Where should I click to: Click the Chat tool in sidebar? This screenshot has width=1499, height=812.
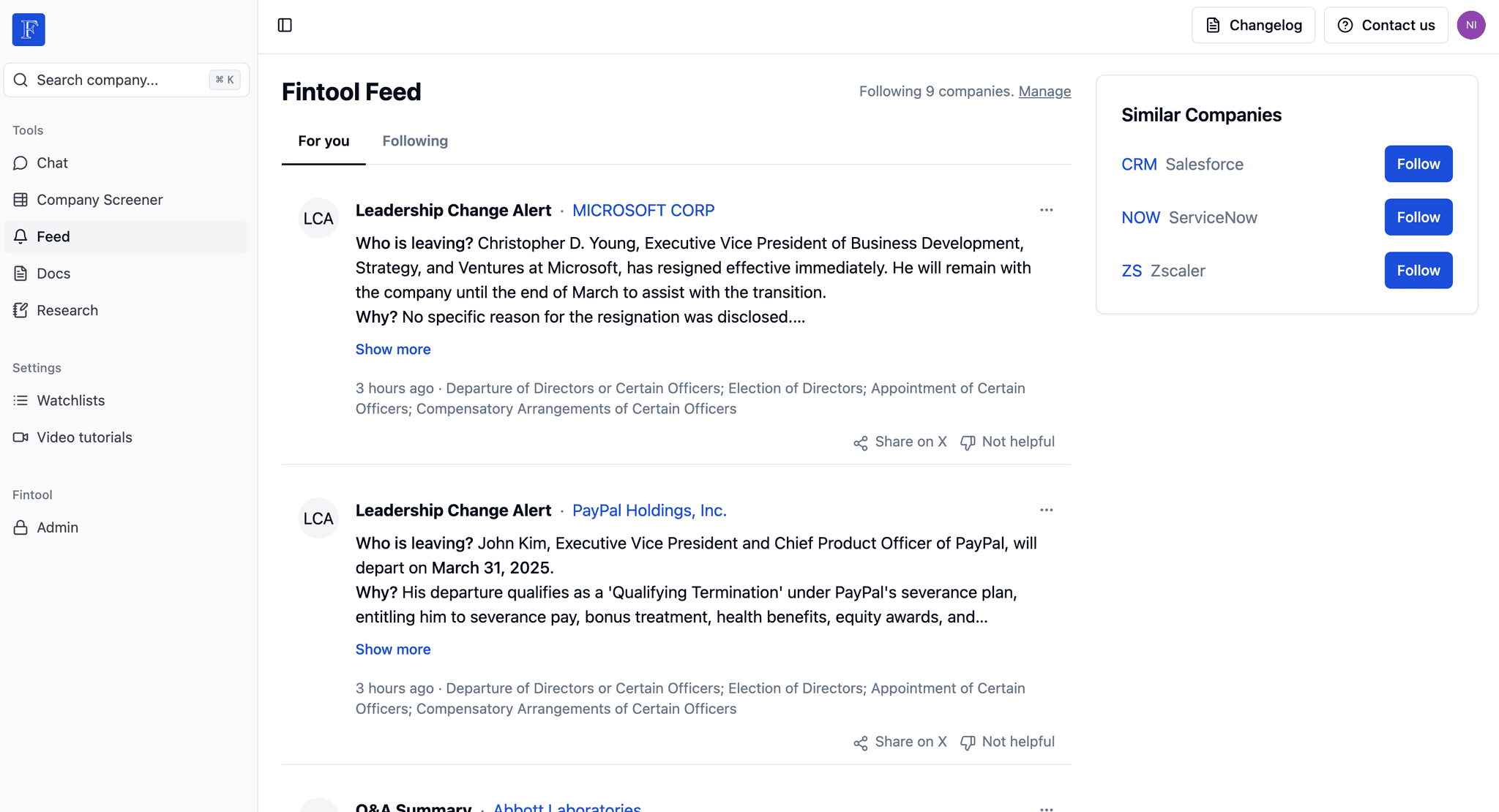(x=52, y=162)
